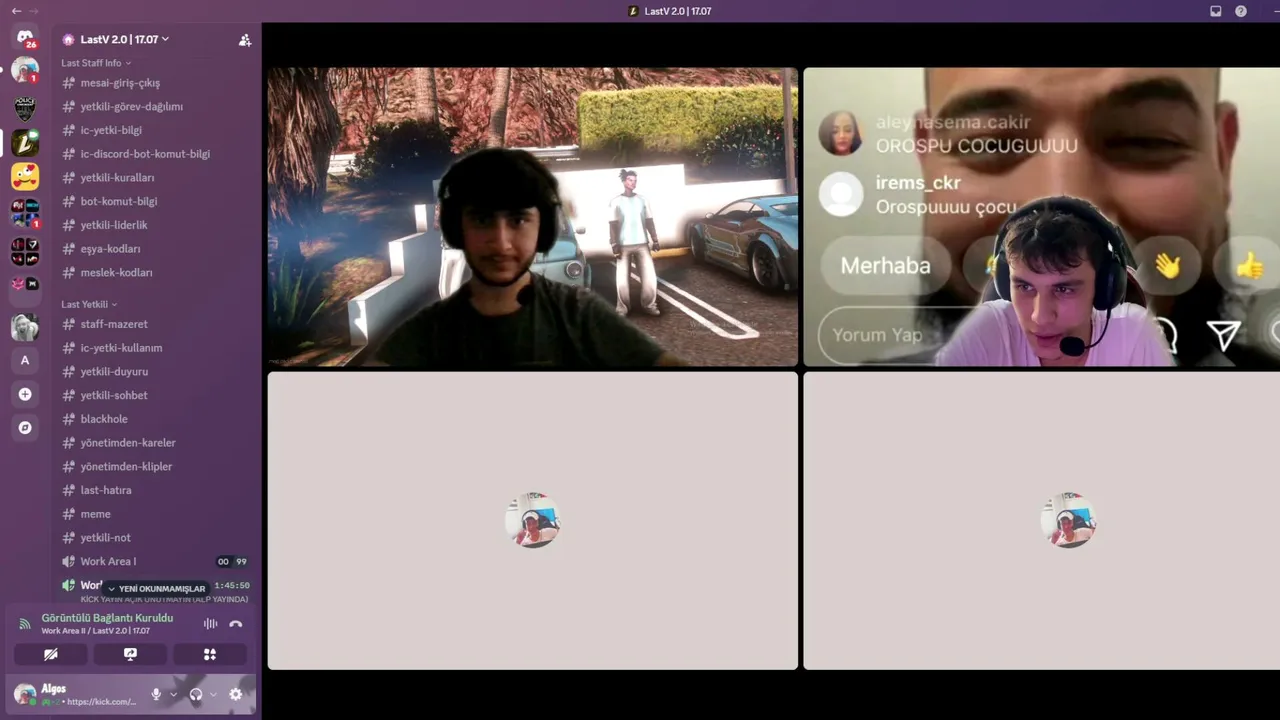Open Work Area II / LastV 2.0 link
The image size is (1280, 720).
click(96, 631)
